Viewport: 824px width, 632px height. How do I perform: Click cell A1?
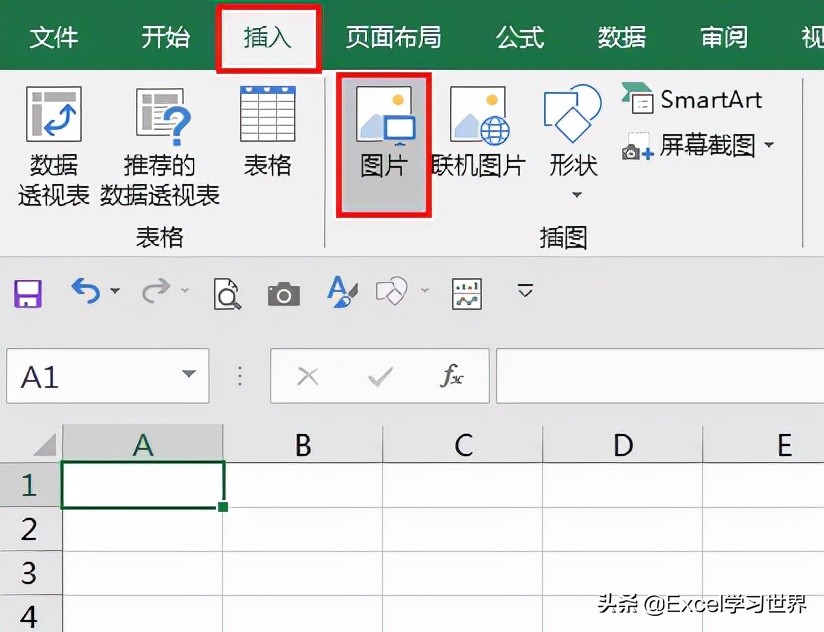(143, 485)
